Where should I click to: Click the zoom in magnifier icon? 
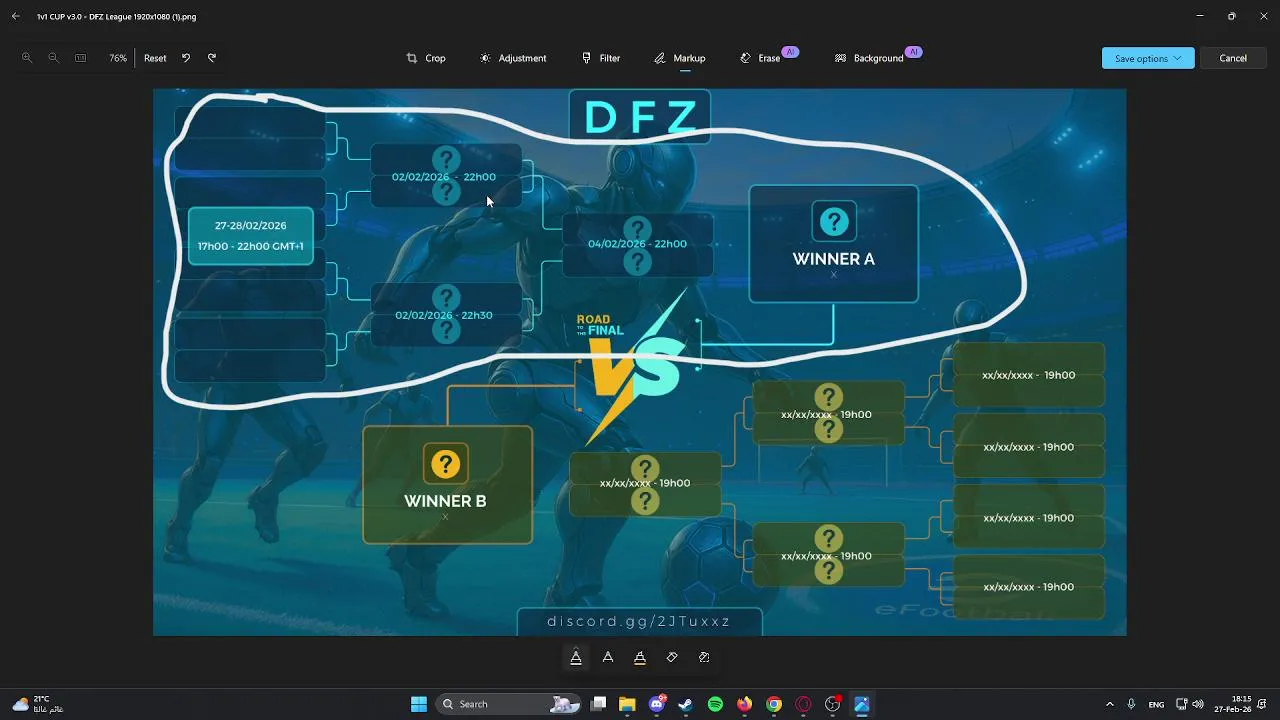pyautogui.click(x=27, y=58)
